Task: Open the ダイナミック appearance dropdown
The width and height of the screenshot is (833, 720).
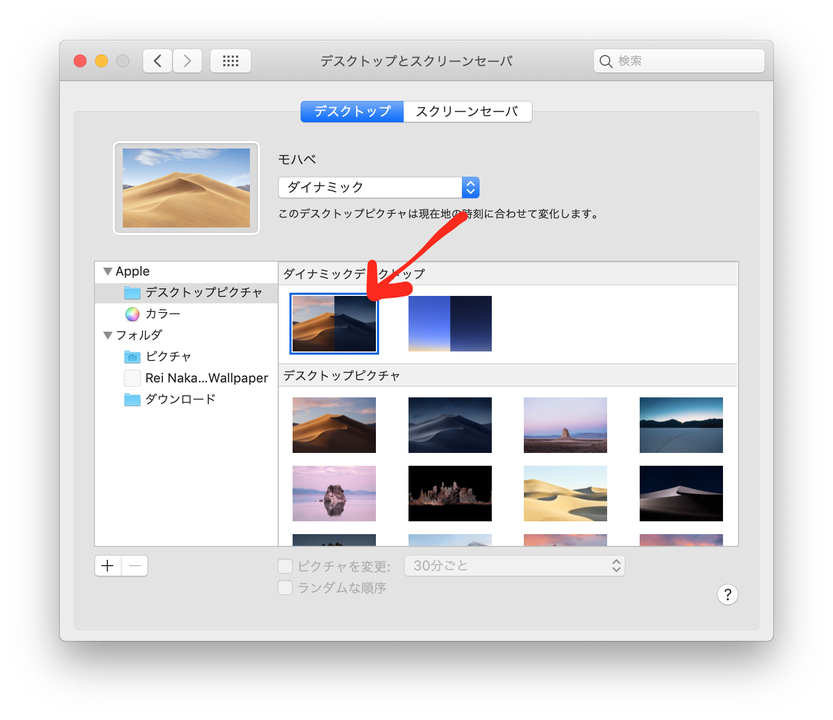Action: click(x=379, y=187)
